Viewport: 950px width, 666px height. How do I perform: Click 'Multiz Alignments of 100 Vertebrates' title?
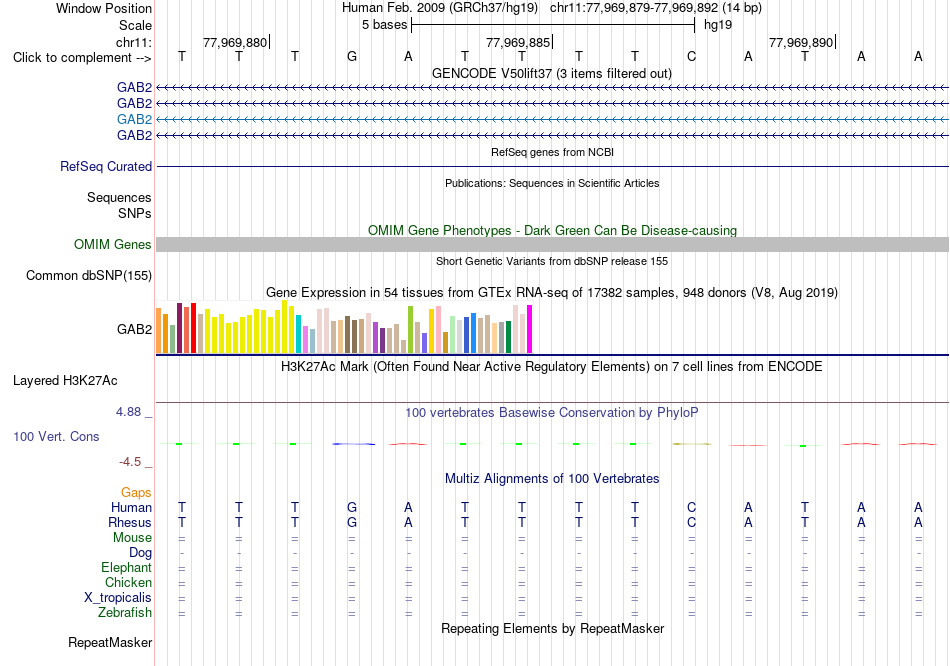552,479
